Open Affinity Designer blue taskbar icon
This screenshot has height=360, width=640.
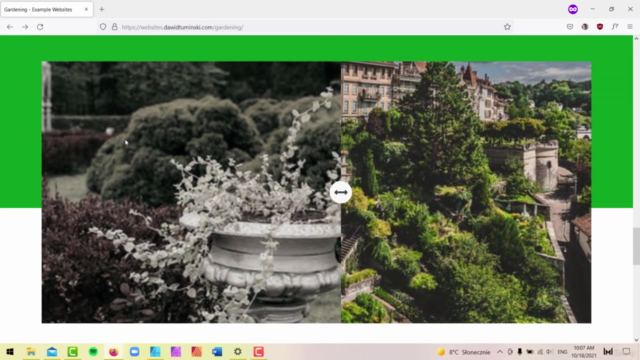[155, 351]
